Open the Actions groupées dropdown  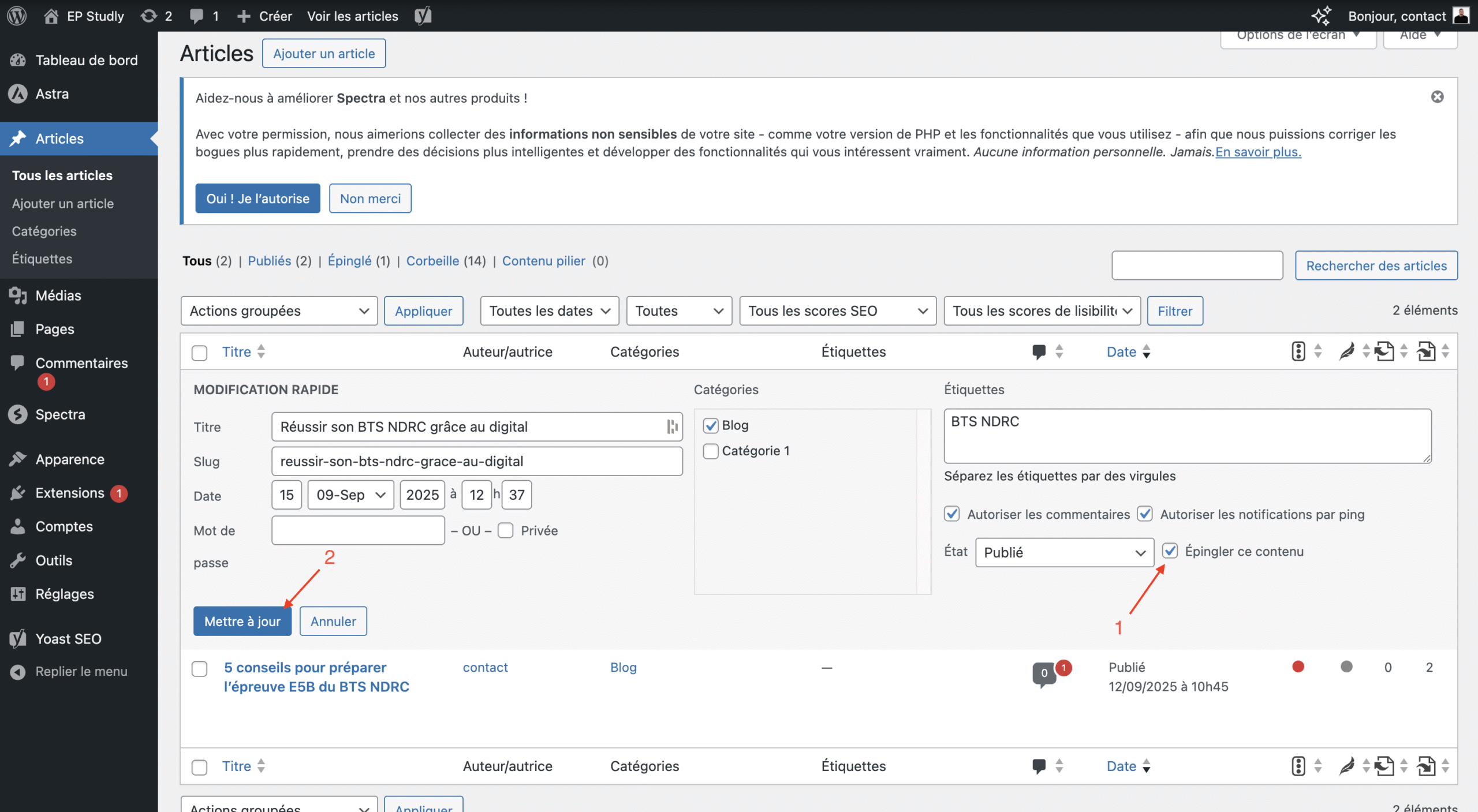(279, 310)
